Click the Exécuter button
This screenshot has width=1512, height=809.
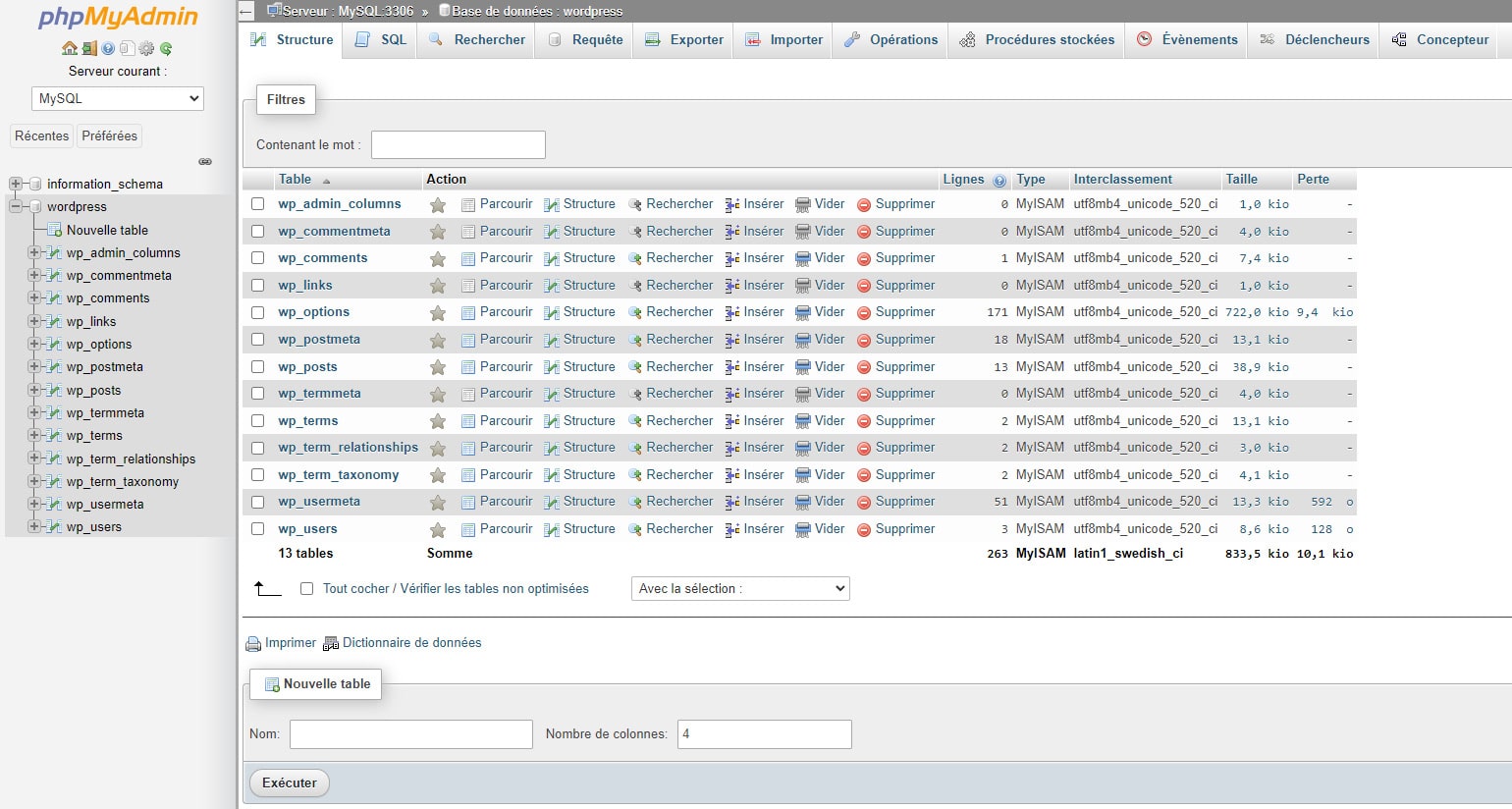coord(290,783)
